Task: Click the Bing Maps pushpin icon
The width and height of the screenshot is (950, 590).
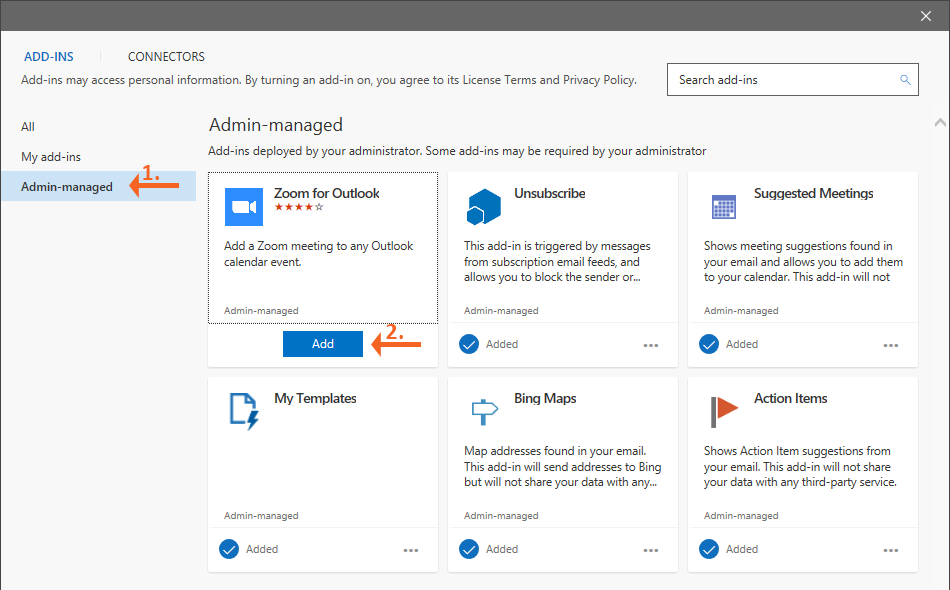Action: pyautogui.click(x=486, y=410)
